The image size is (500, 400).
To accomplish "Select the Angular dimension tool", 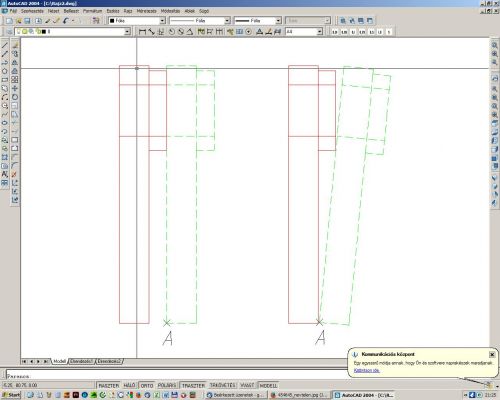I will 190,32.
